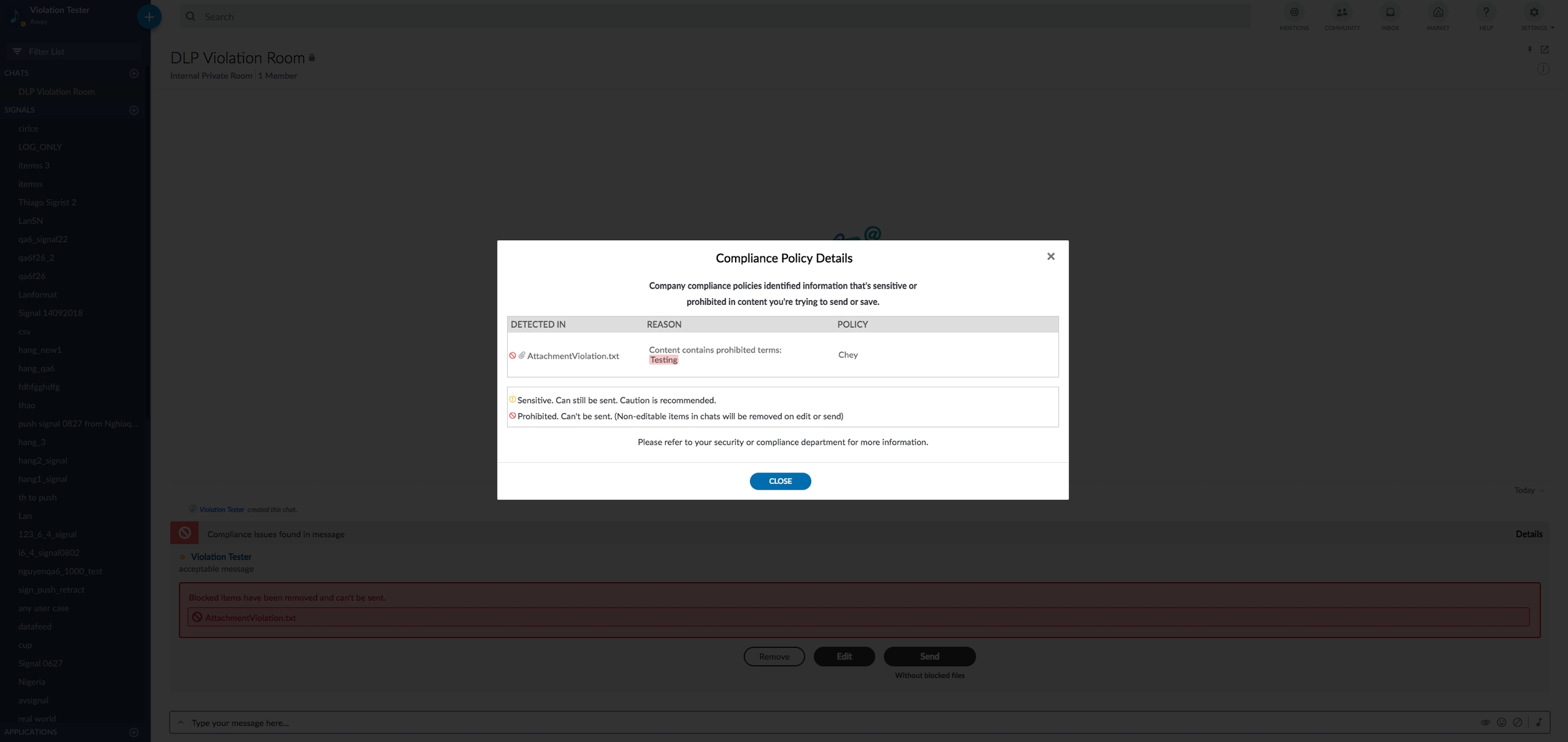Pop out chat with external window icon
Image resolution: width=1568 pixels, height=742 pixels.
coord(1544,50)
